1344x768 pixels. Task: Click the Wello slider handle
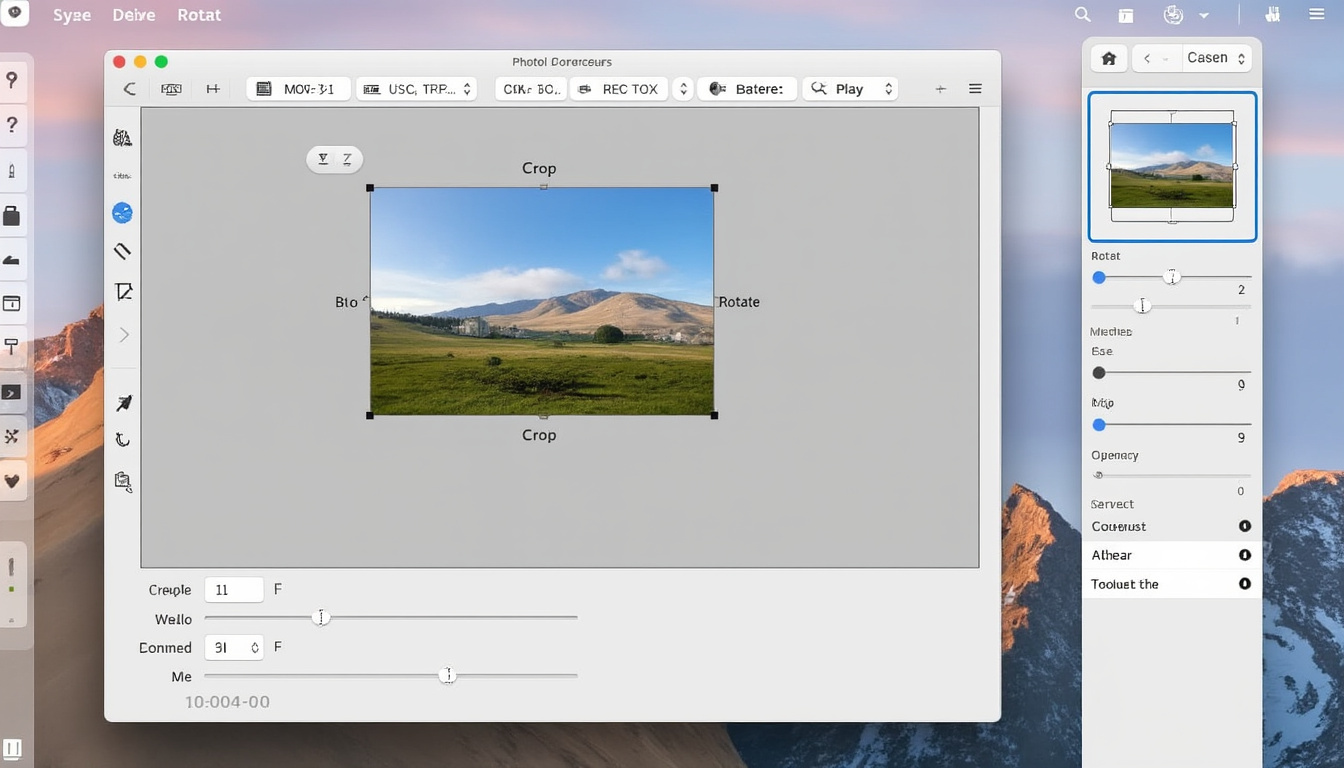pos(321,618)
